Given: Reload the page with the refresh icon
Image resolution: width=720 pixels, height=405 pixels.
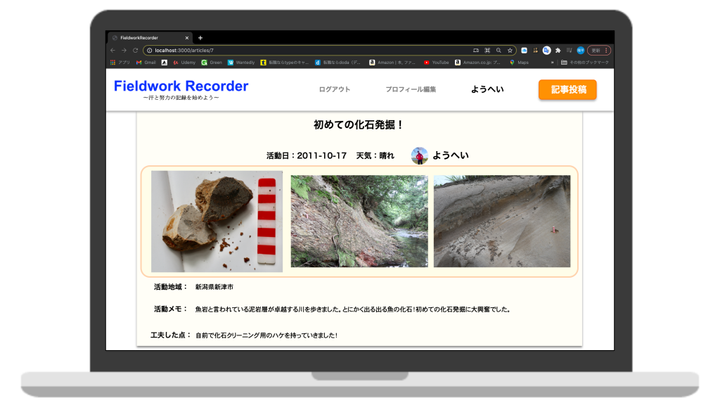Looking at the screenshot, I should 135,51.
